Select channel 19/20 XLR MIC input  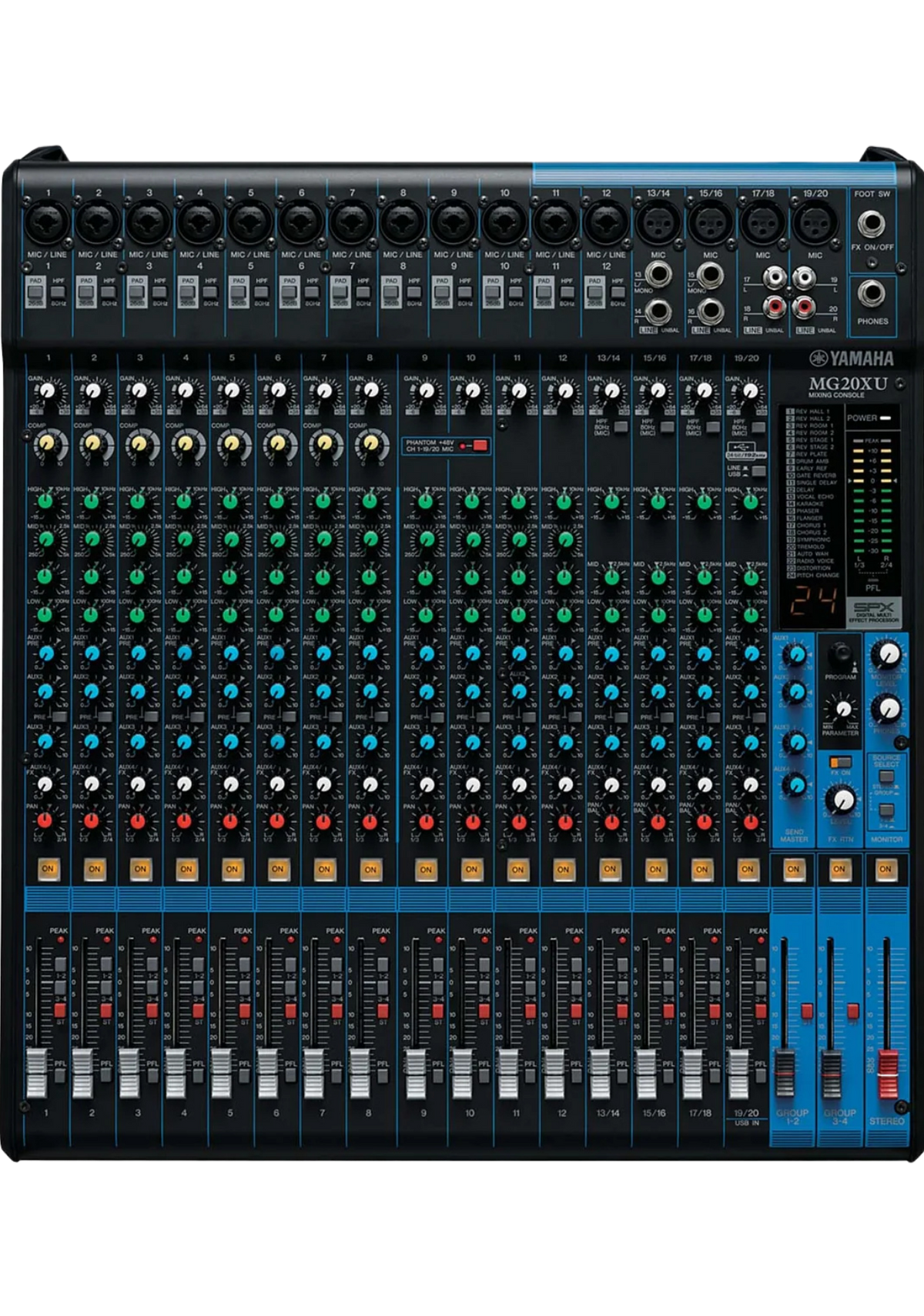click(815, 224)
